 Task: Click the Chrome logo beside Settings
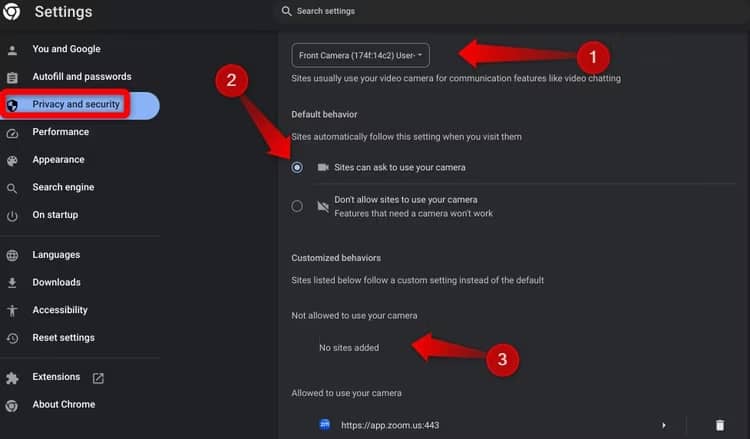pos(11,11)
